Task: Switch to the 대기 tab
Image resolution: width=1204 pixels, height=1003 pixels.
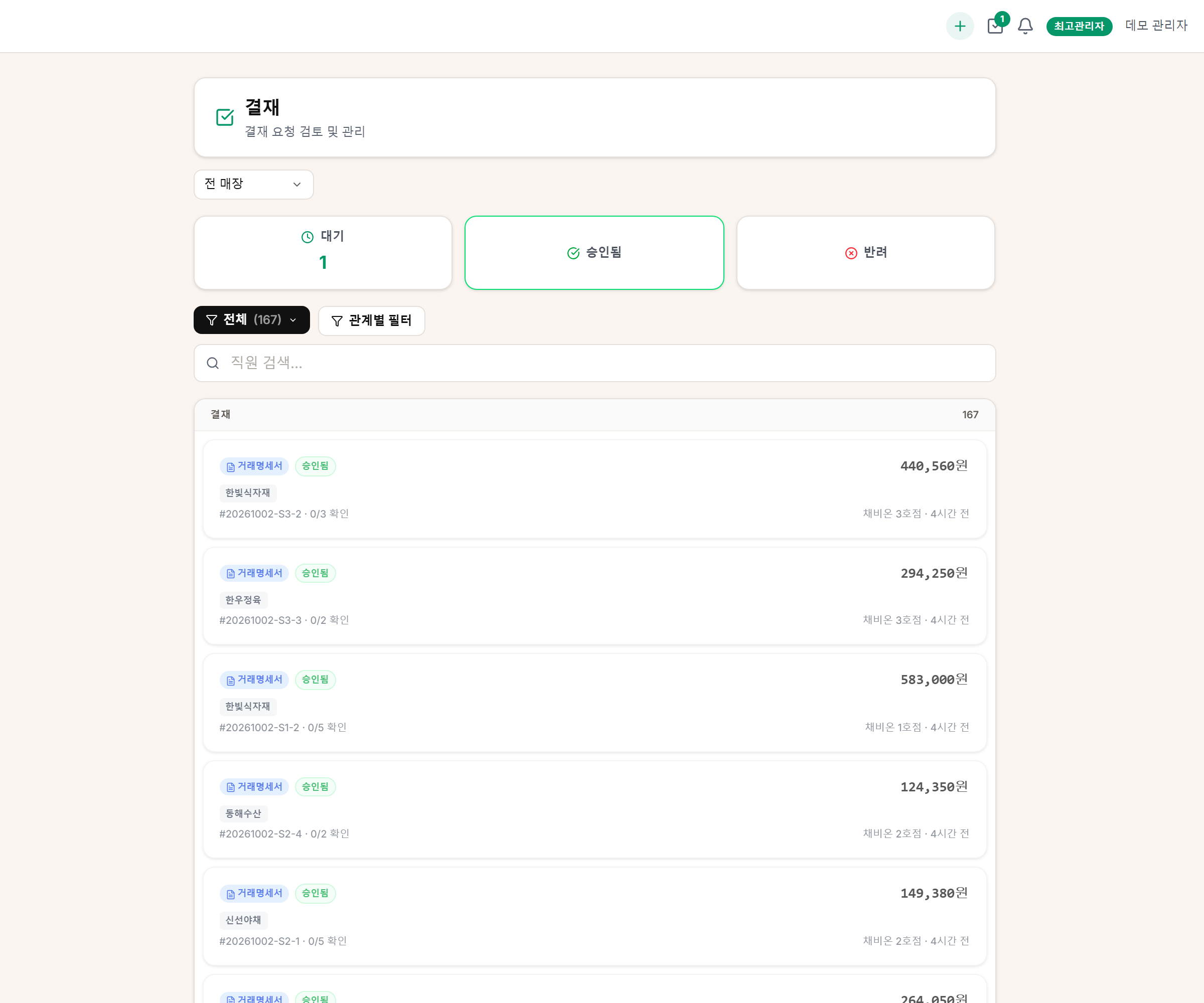Action: pos(323,253)
